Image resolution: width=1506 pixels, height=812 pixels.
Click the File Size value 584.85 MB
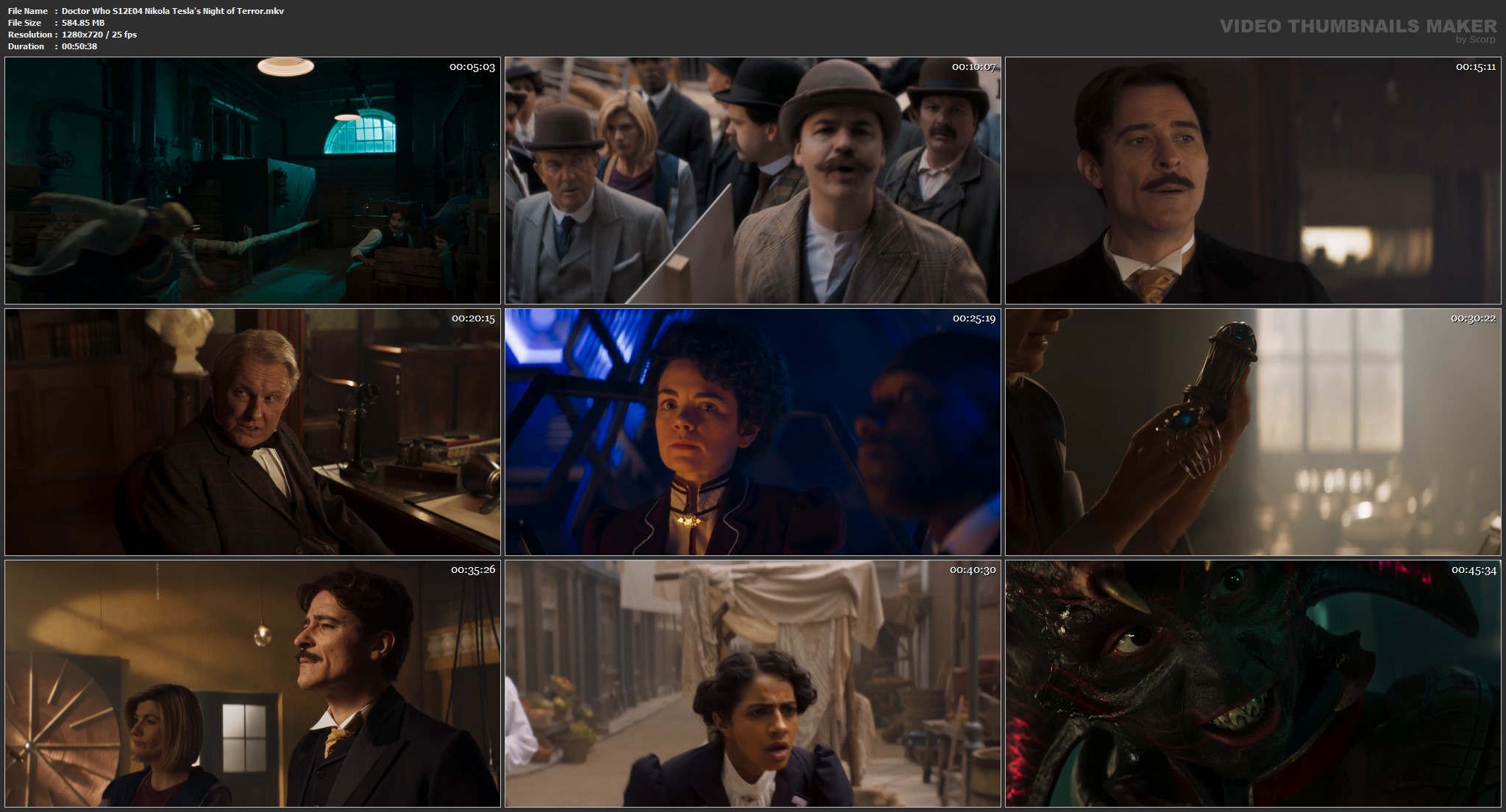[x=83, y=23]
